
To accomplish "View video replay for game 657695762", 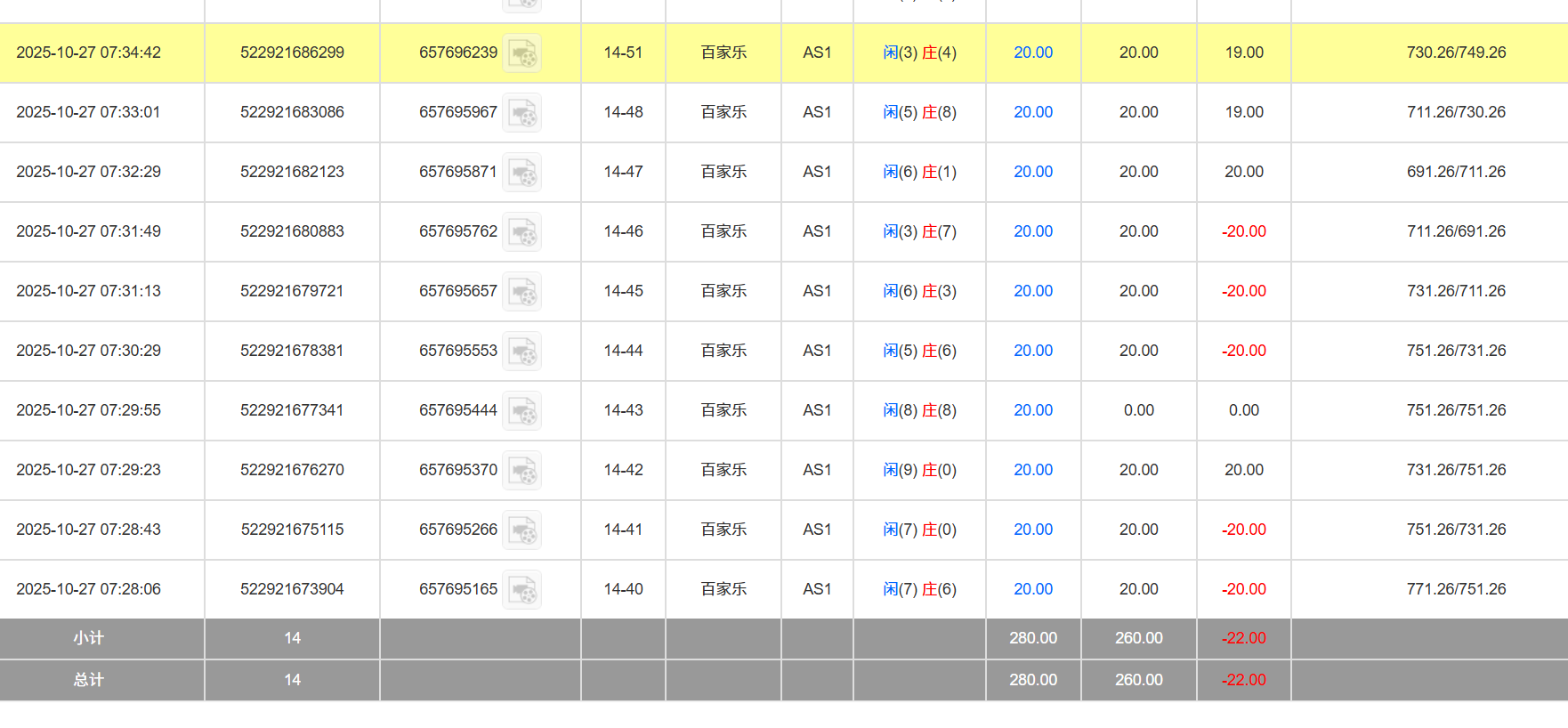I will pos(521,232).
